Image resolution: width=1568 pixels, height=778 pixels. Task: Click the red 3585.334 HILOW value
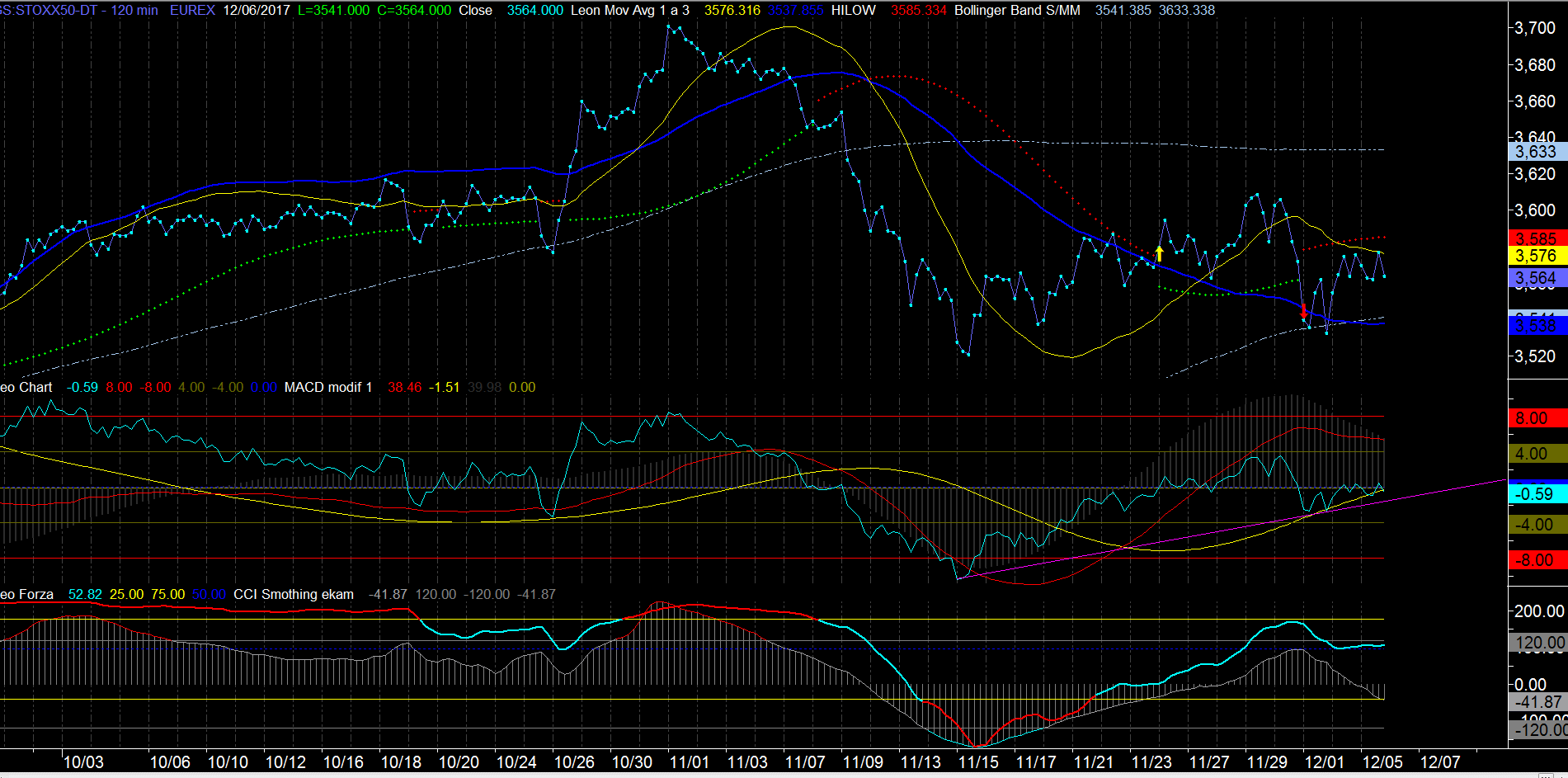click(919, 10)
